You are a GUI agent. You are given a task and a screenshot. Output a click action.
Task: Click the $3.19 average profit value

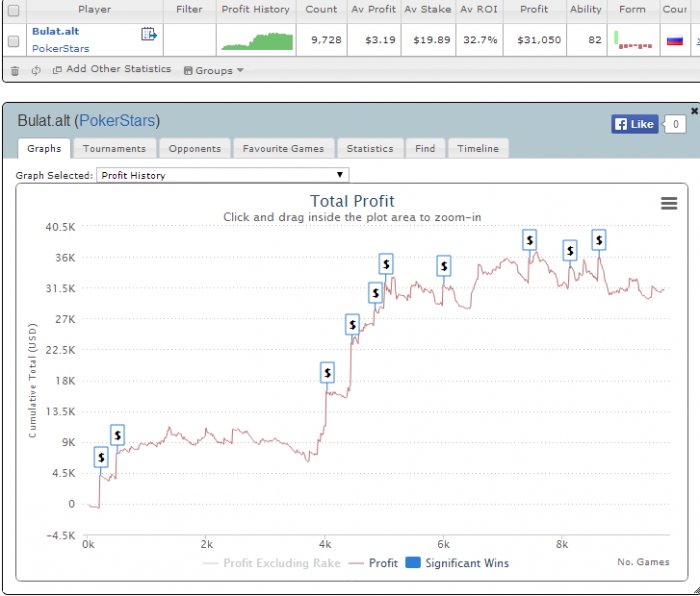[x=380, y=40]
